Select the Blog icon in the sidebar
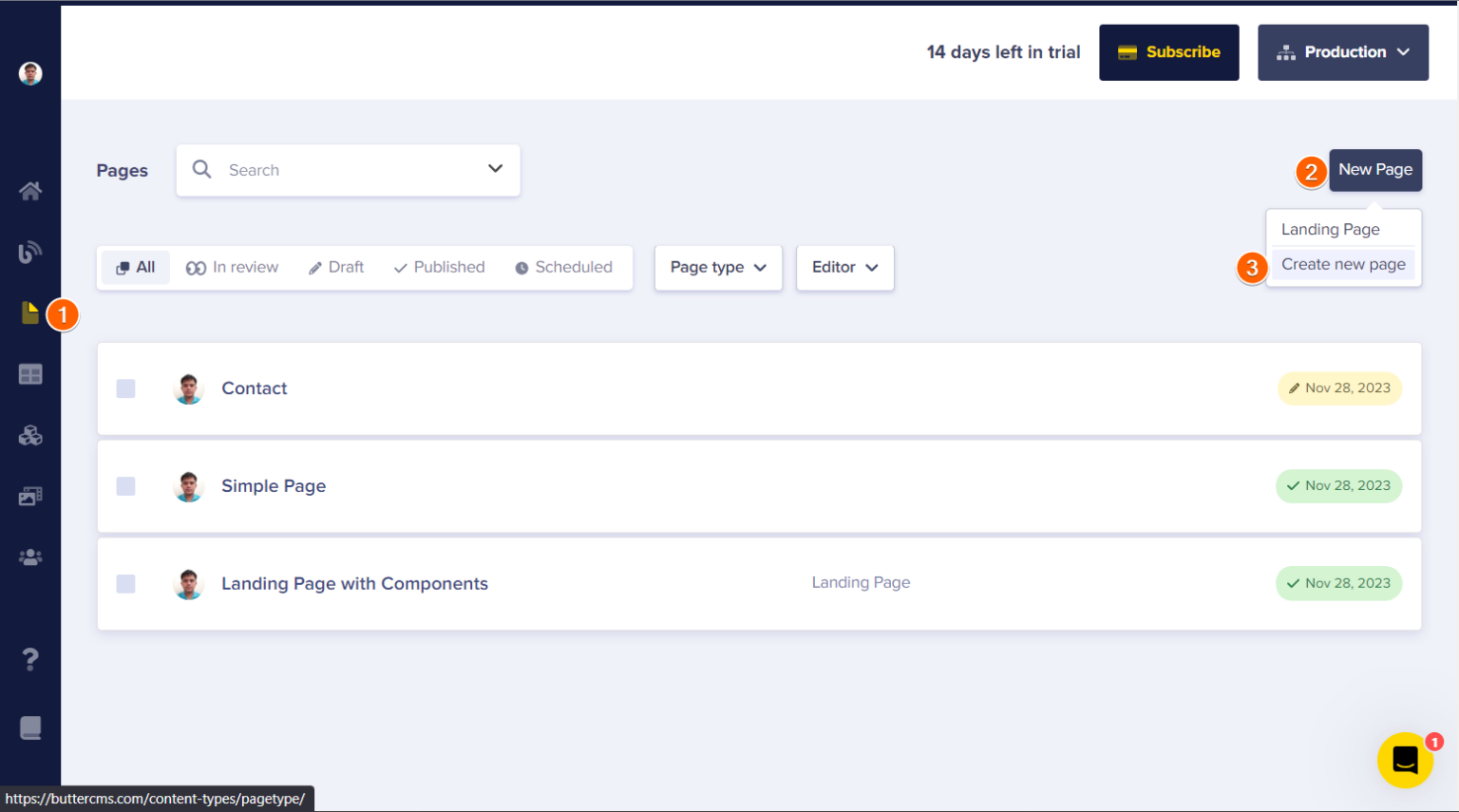Viewport: 1459px width, 812px height. coord(29,252)
